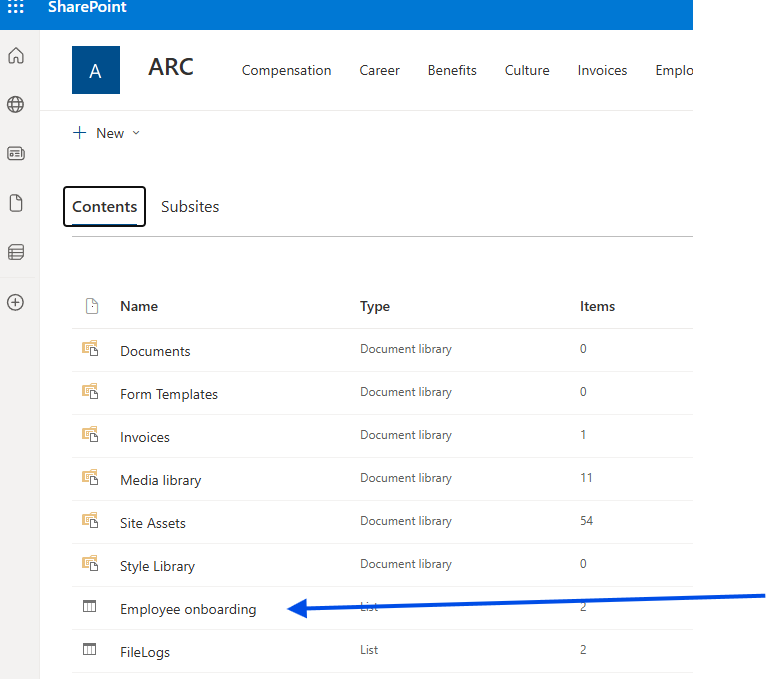Open My lists icon in sidebar
Image resolution: width=766 pixels, height=679 pixels.
tap(16, 252)
